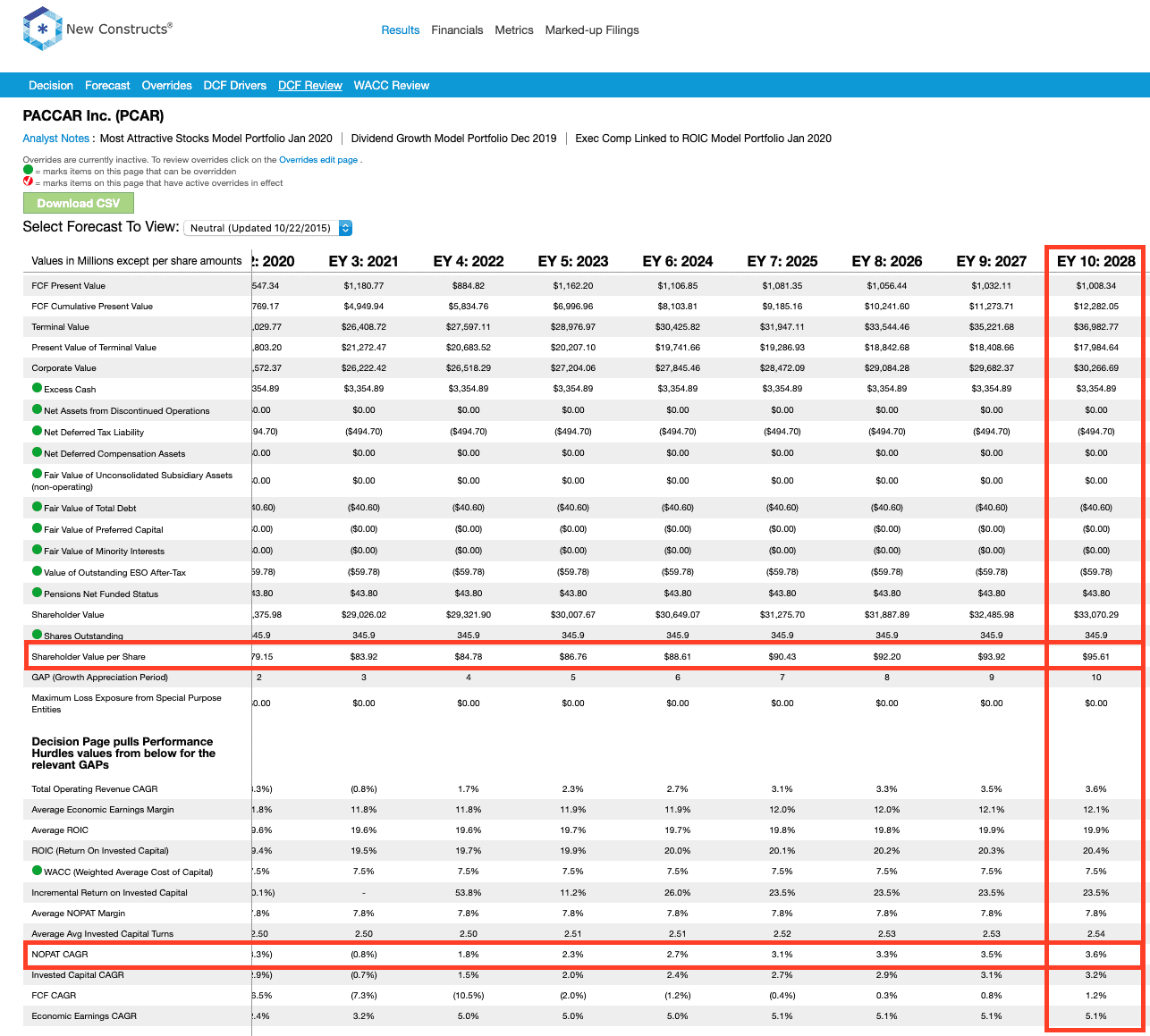Click the Average Avg Invested Capital Turns label
Viewport: 1150px width, 1036px height.
[103, 933]
